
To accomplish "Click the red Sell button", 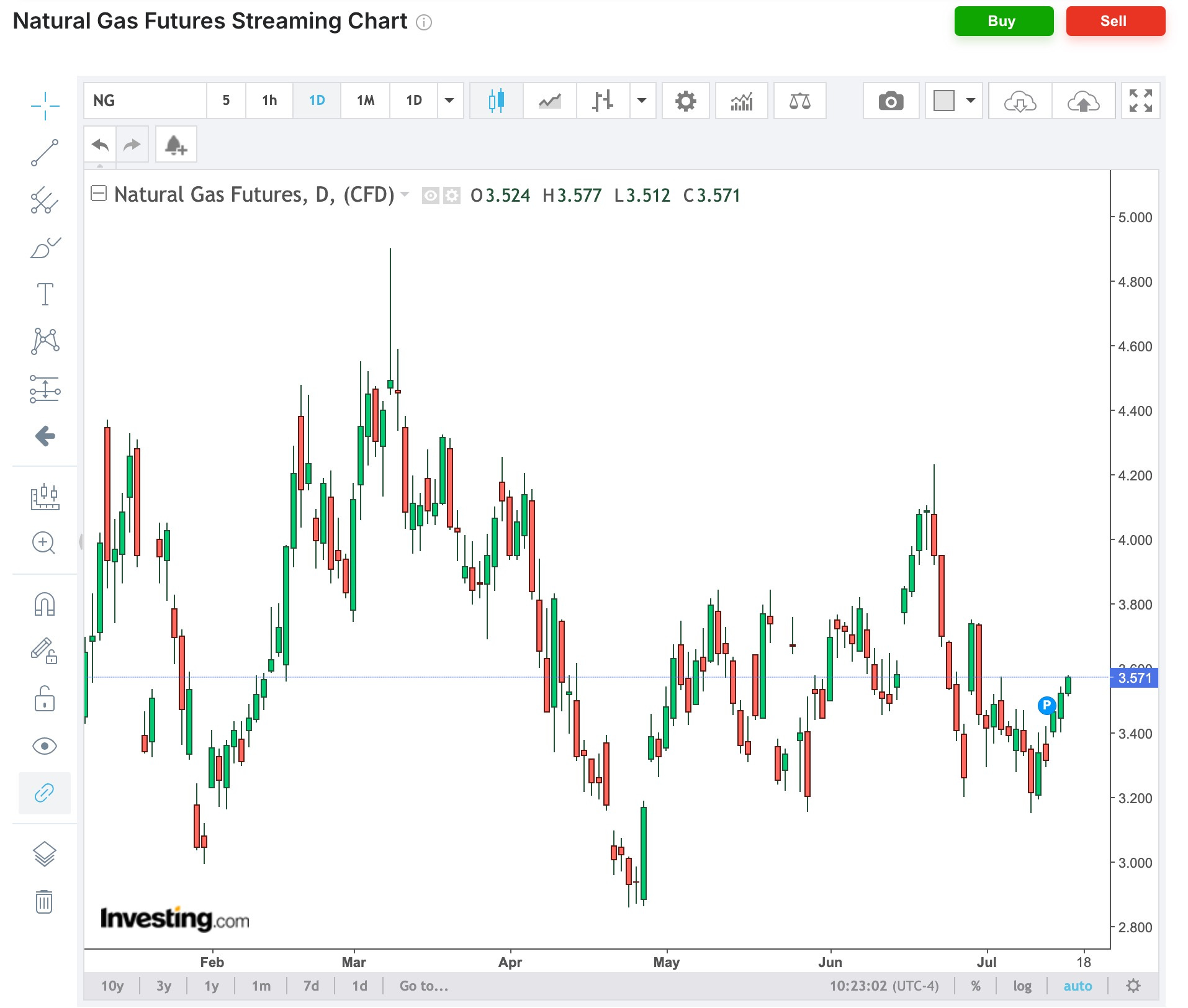I will (x=1115, y=21).
